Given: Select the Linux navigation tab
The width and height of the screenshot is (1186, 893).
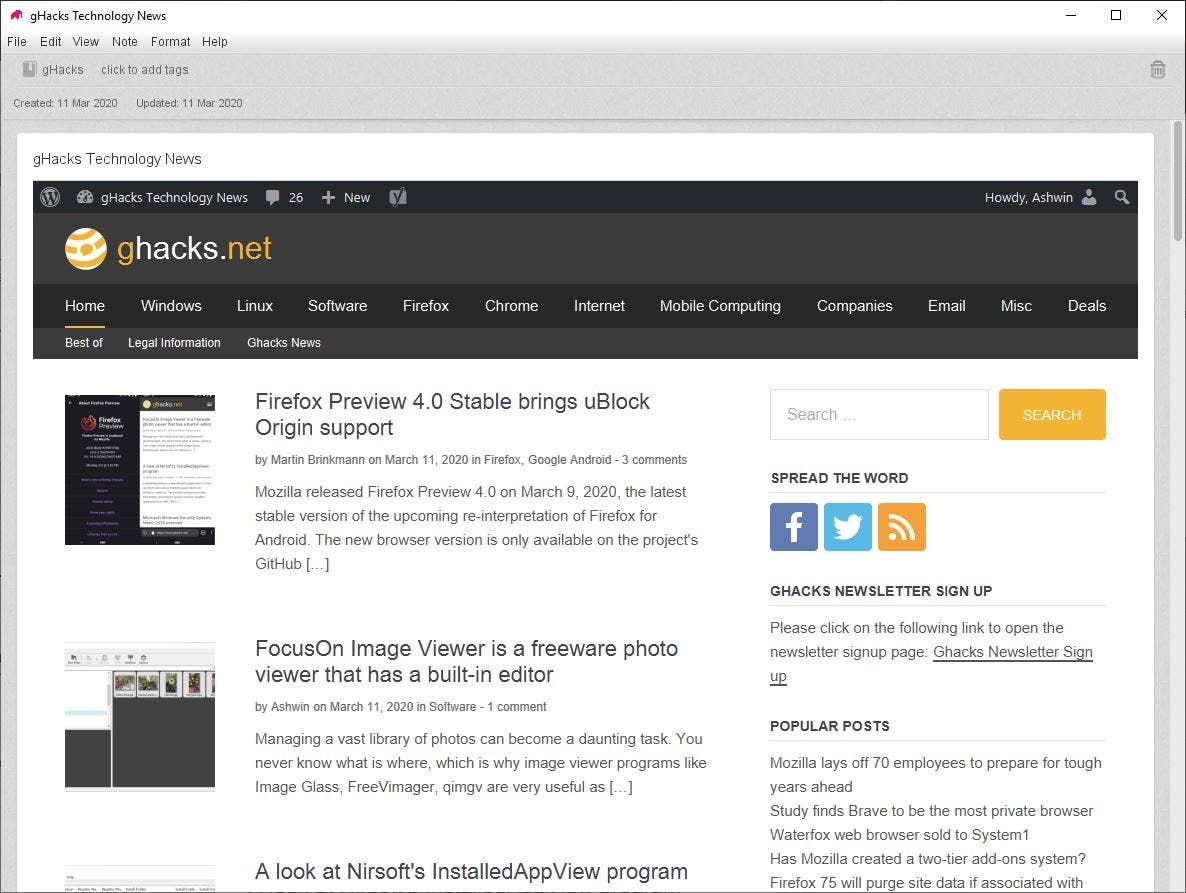Looking at the screenshot, I should click(x=254, y=305).
